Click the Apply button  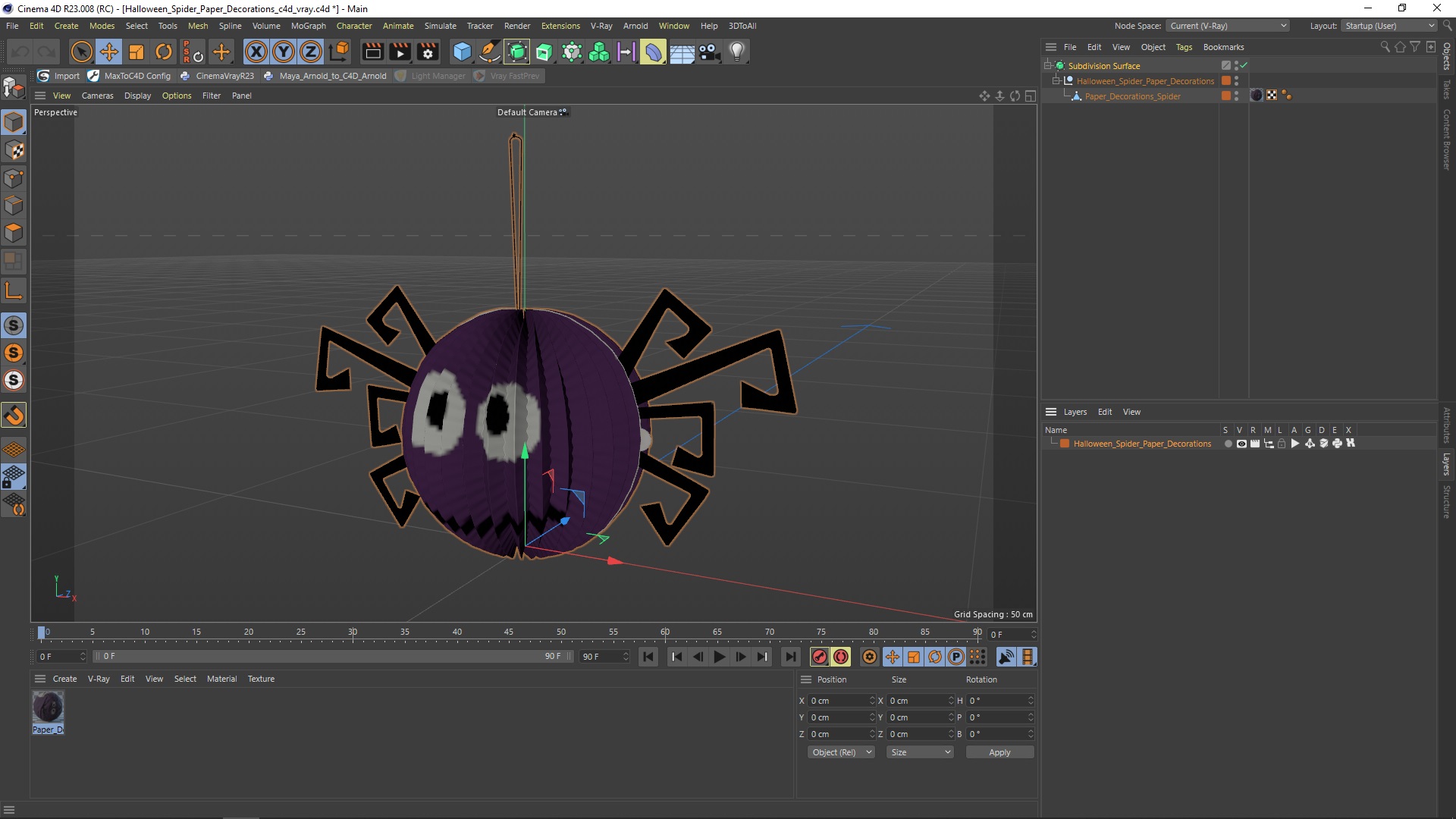point(999,752)
